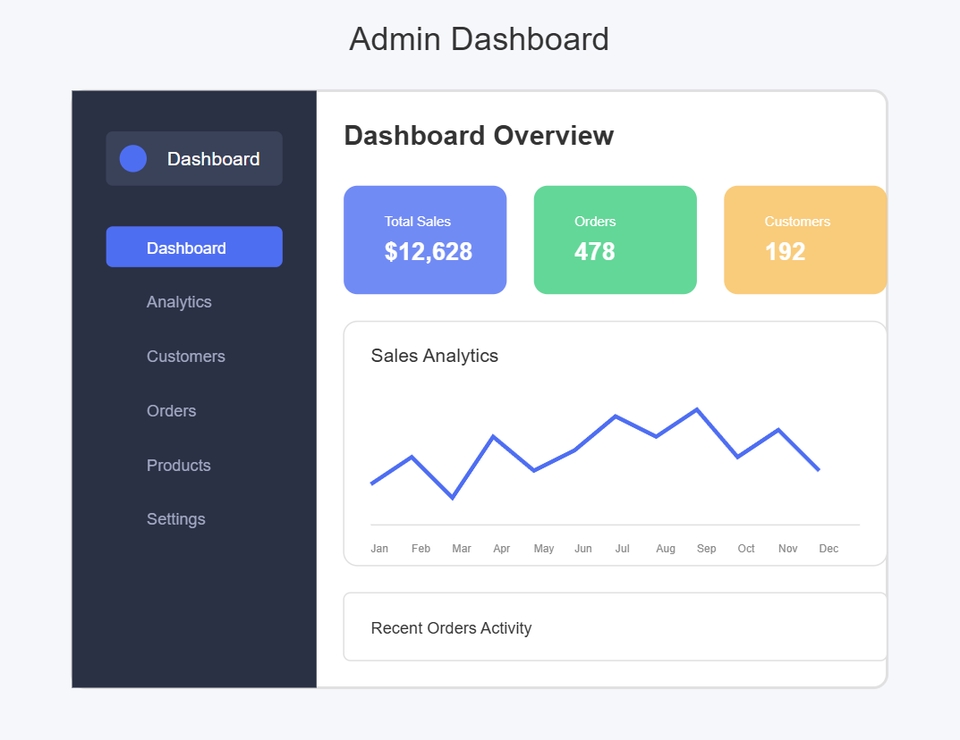This screenshot has width=960, height=740.
Task: Click the Jan label on chart axis
Action: pos(379,548)
